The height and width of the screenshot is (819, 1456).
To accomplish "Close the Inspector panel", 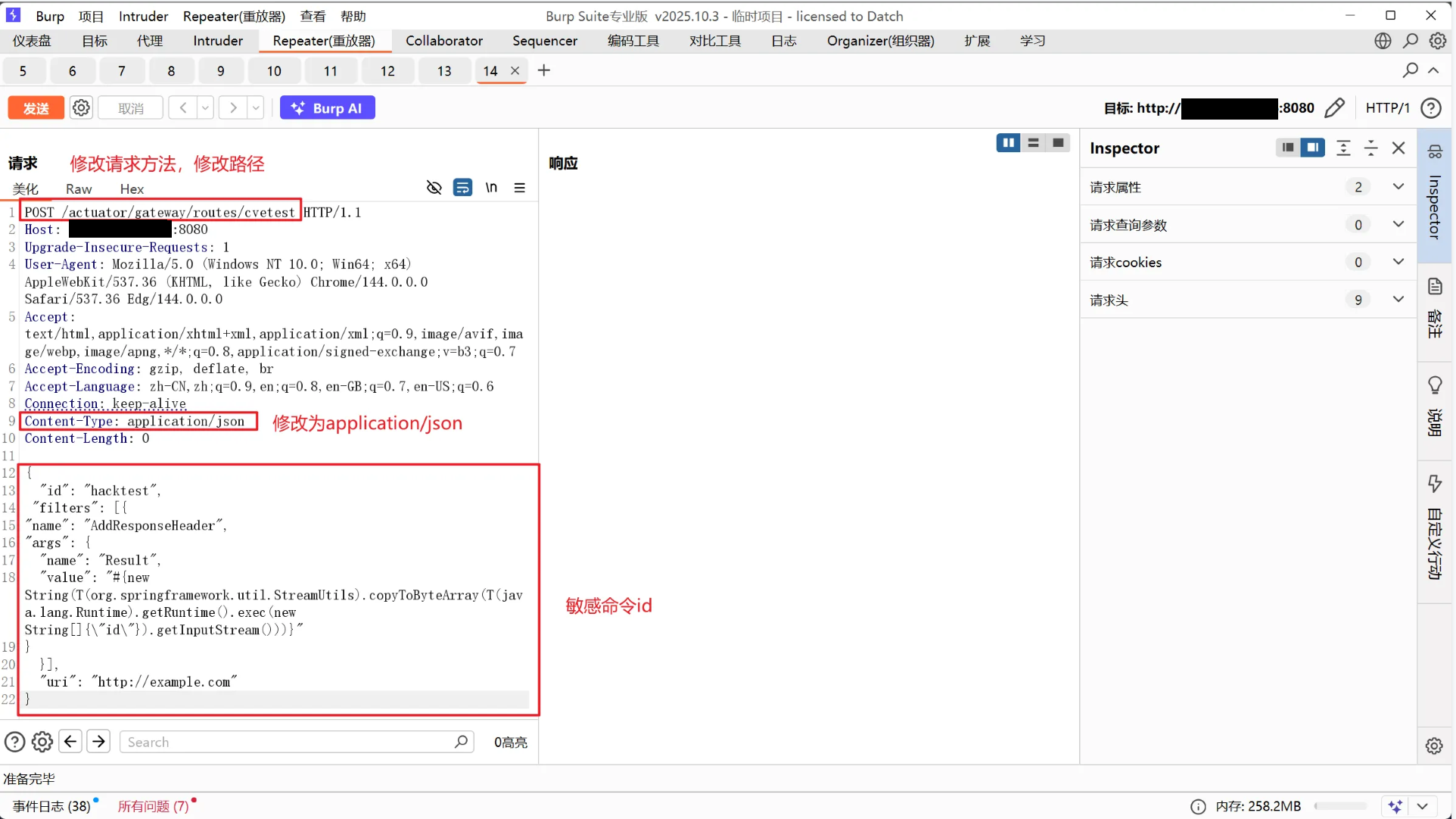I will (1398, 148).
